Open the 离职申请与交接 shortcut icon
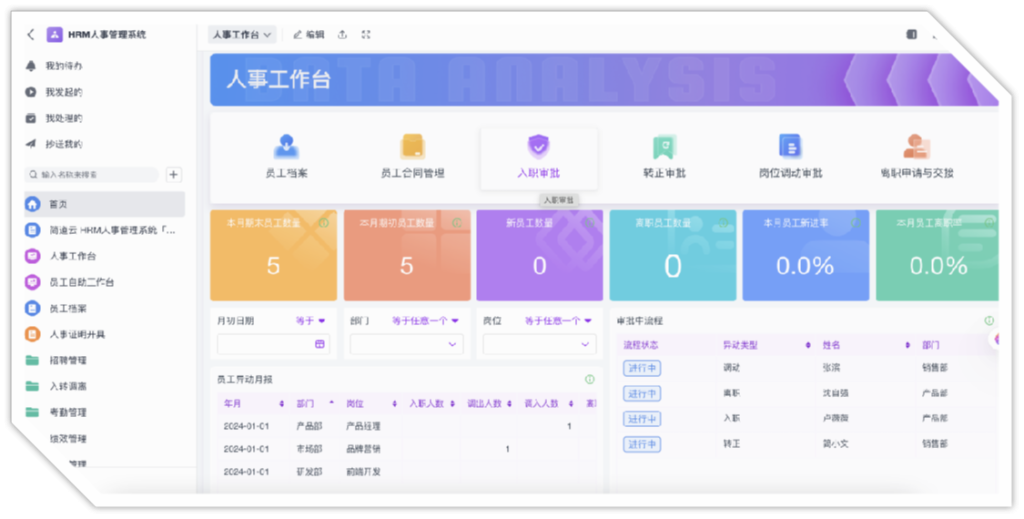Image resolution: width=1024 pixels, height=519 pixels. click(916, 147)
